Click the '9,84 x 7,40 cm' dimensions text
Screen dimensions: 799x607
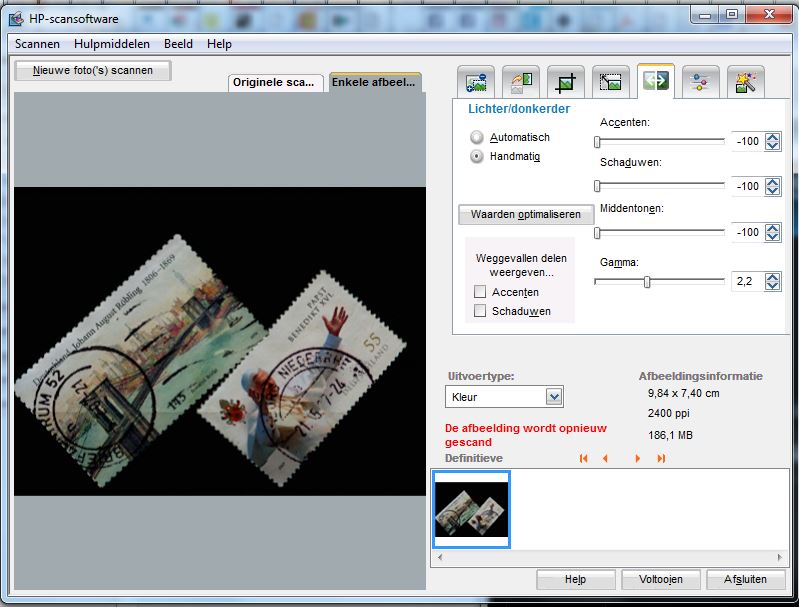[x=683, y=393]
